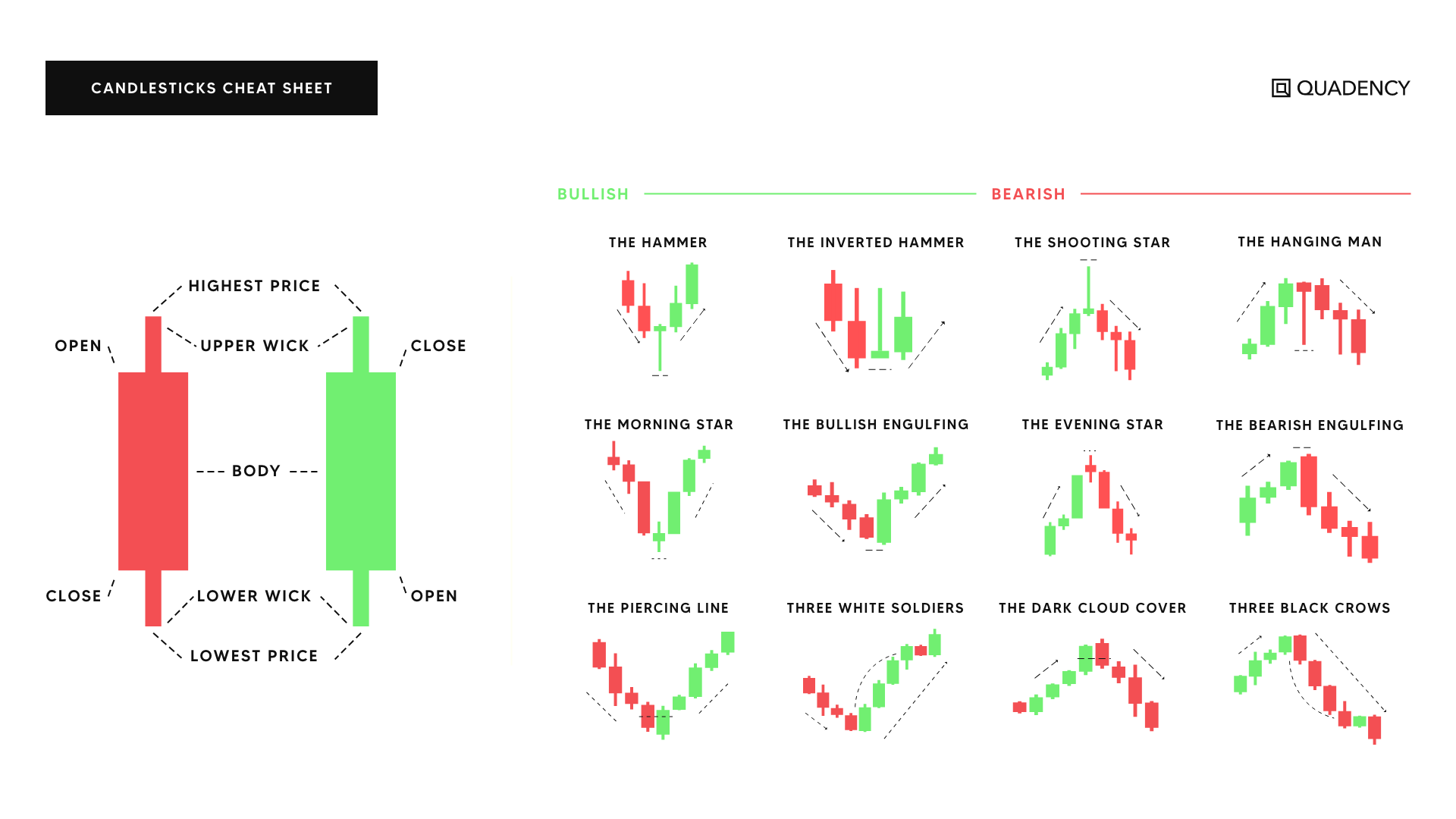Select the red candlestick body color swatch
The height and width of the screenshot is (819, 1456).
(154, 470)
